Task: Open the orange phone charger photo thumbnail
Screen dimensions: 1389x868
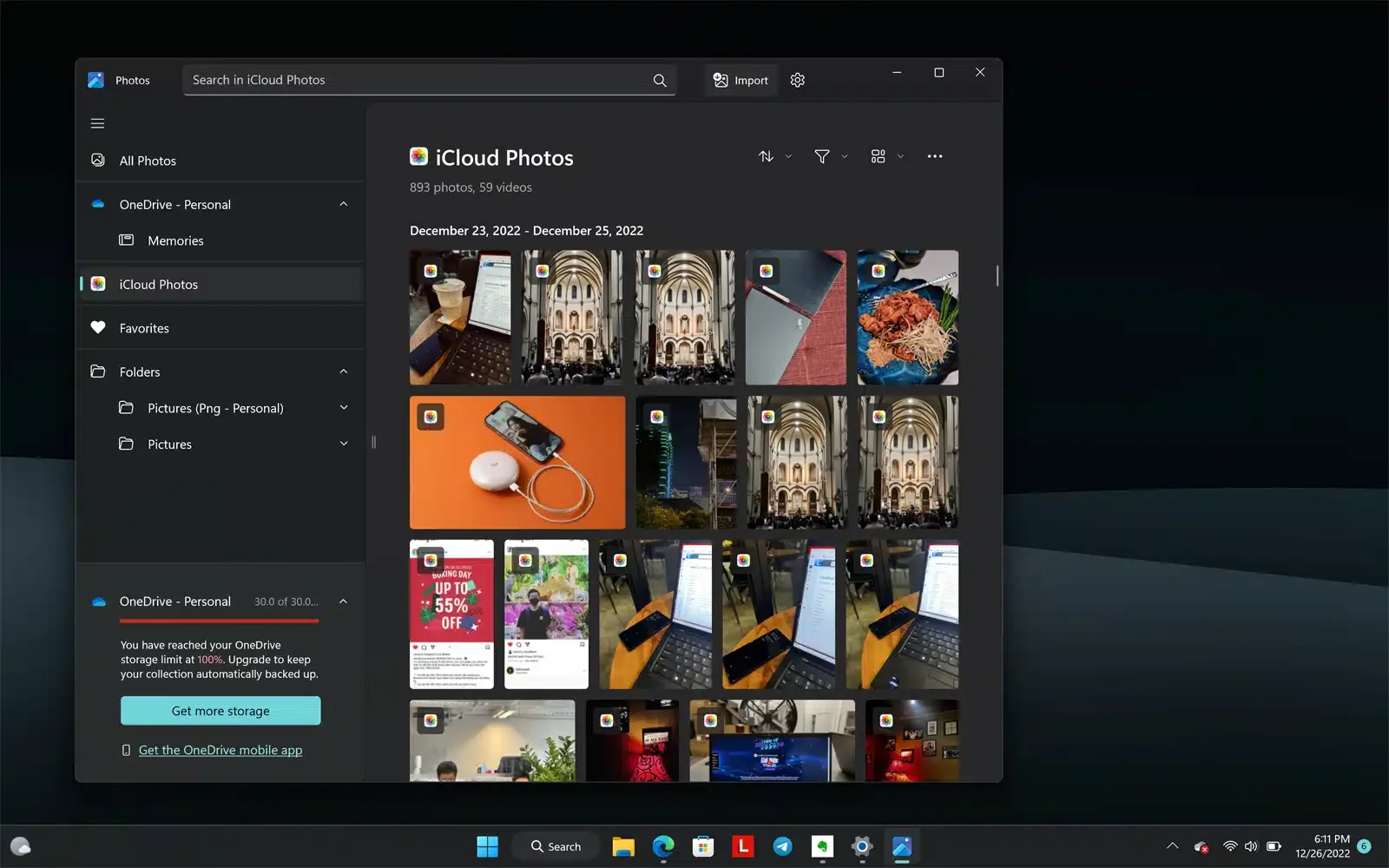Action: pyautogui.click(x=517, y=462)
